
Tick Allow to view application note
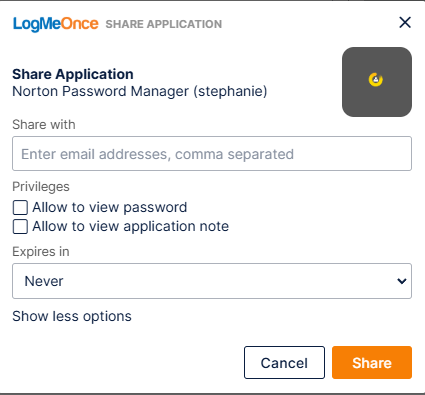tap(20, 226)
